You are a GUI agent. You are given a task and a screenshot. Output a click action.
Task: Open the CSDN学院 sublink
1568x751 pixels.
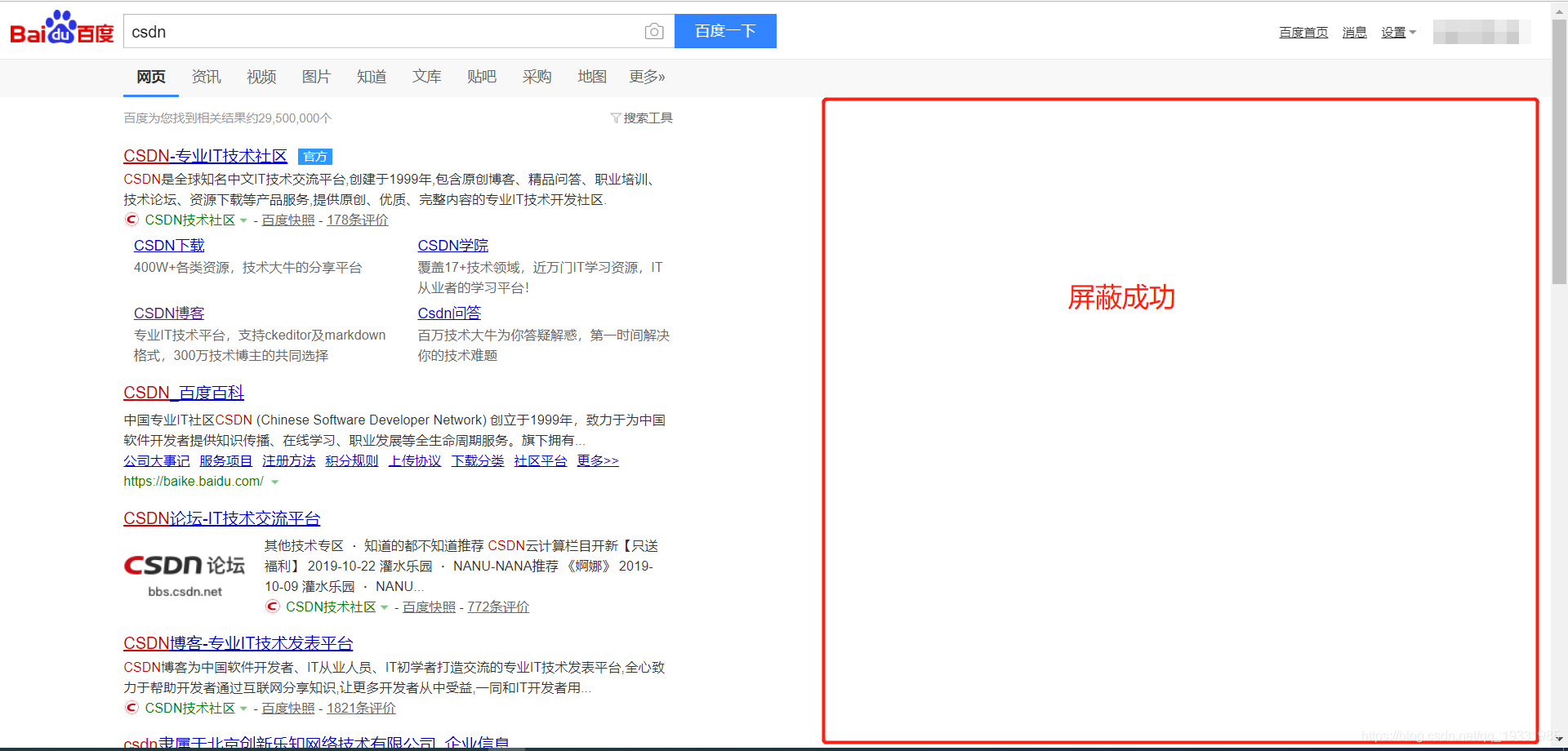tap(453, 246)
